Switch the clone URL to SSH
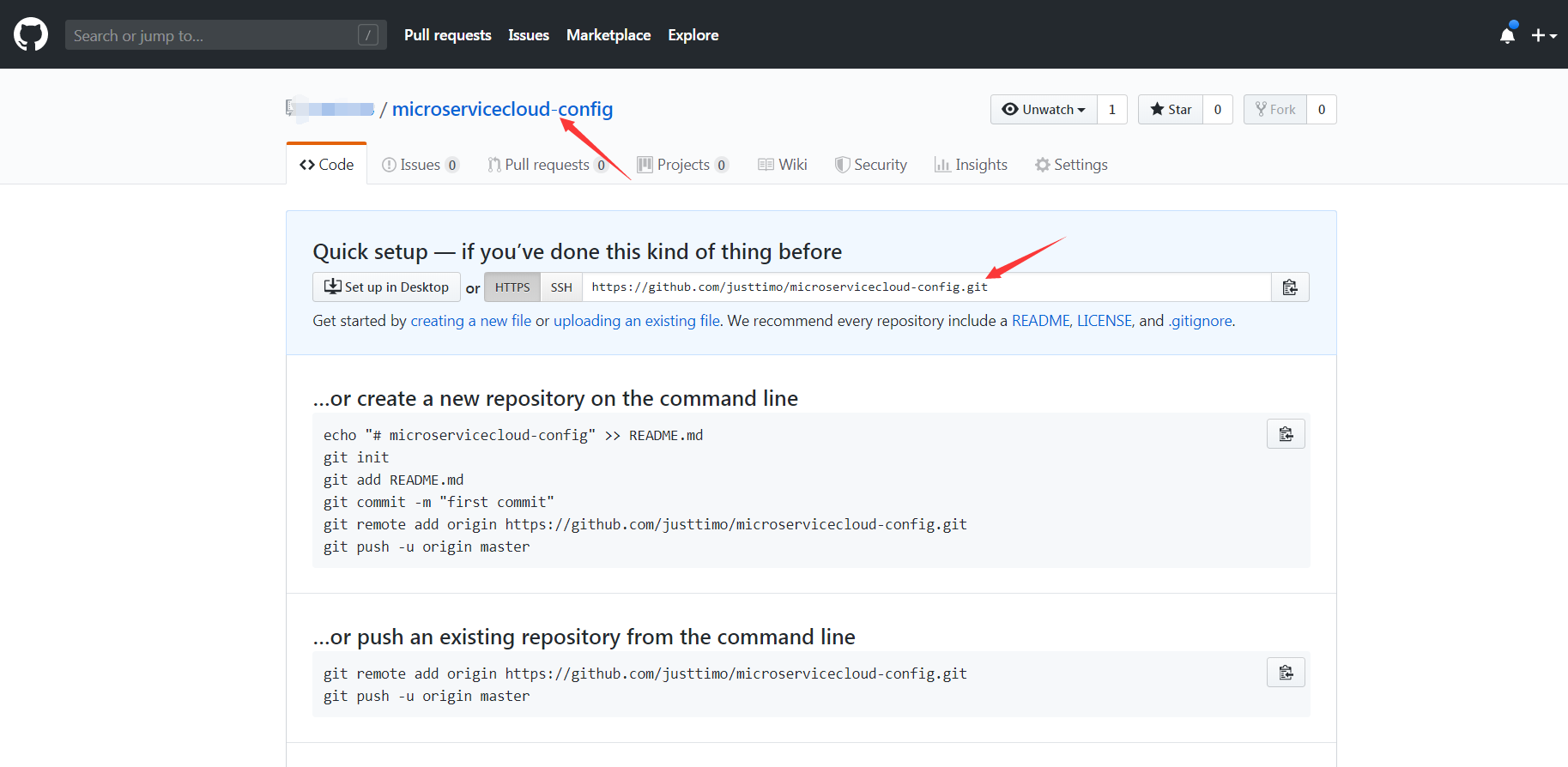 [x=561, y=287]
